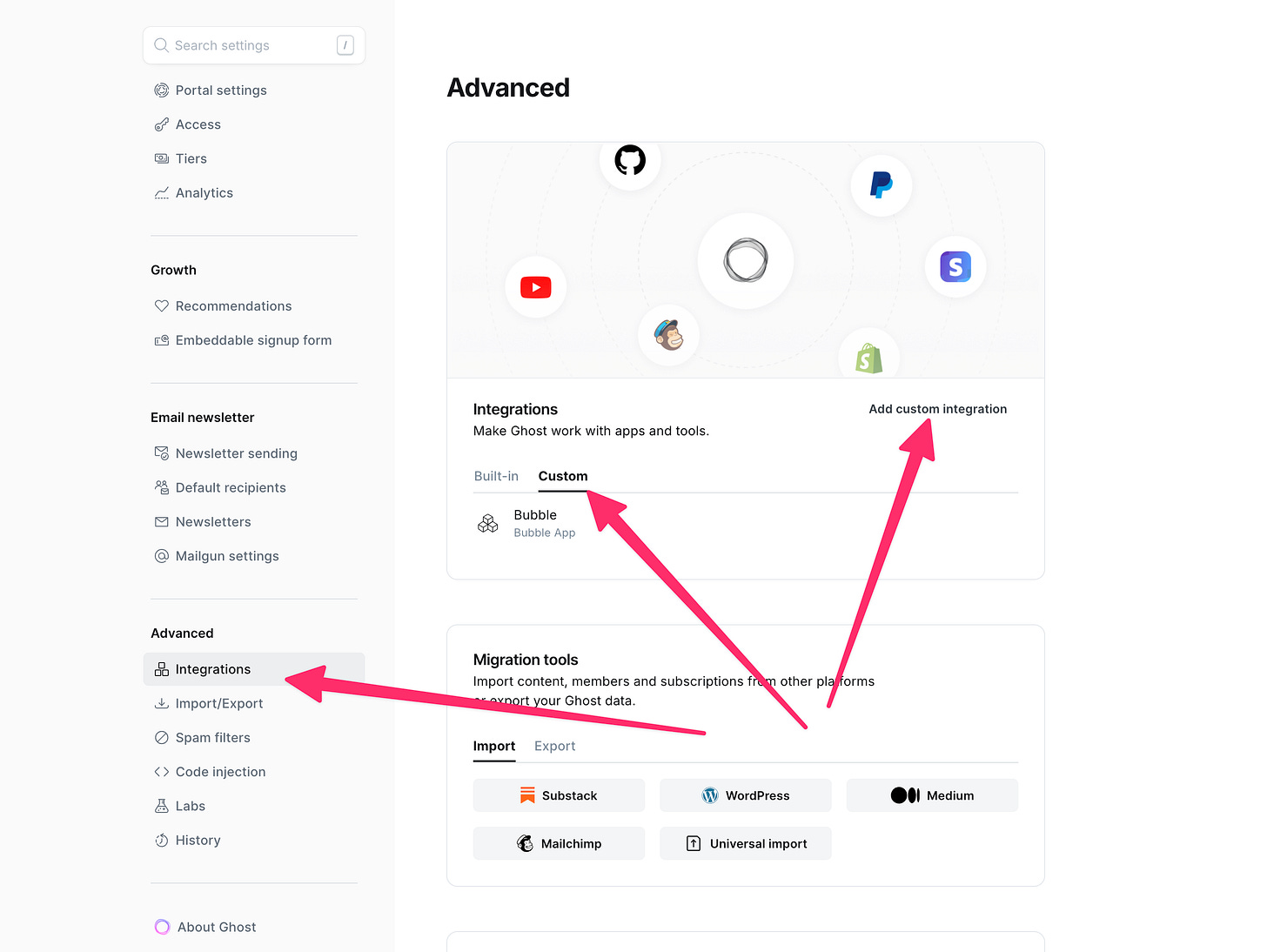Image resolution: width=1267 pixels, height=952 pixels.
Task: Click the History clock icon
Action: click(x=162, y=841)
